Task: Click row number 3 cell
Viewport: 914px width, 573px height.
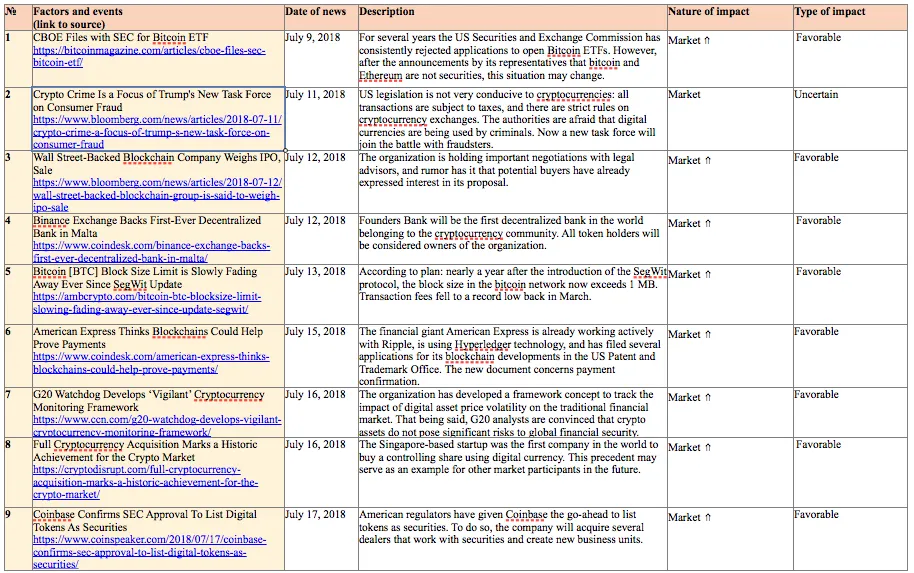Action: 18,182
